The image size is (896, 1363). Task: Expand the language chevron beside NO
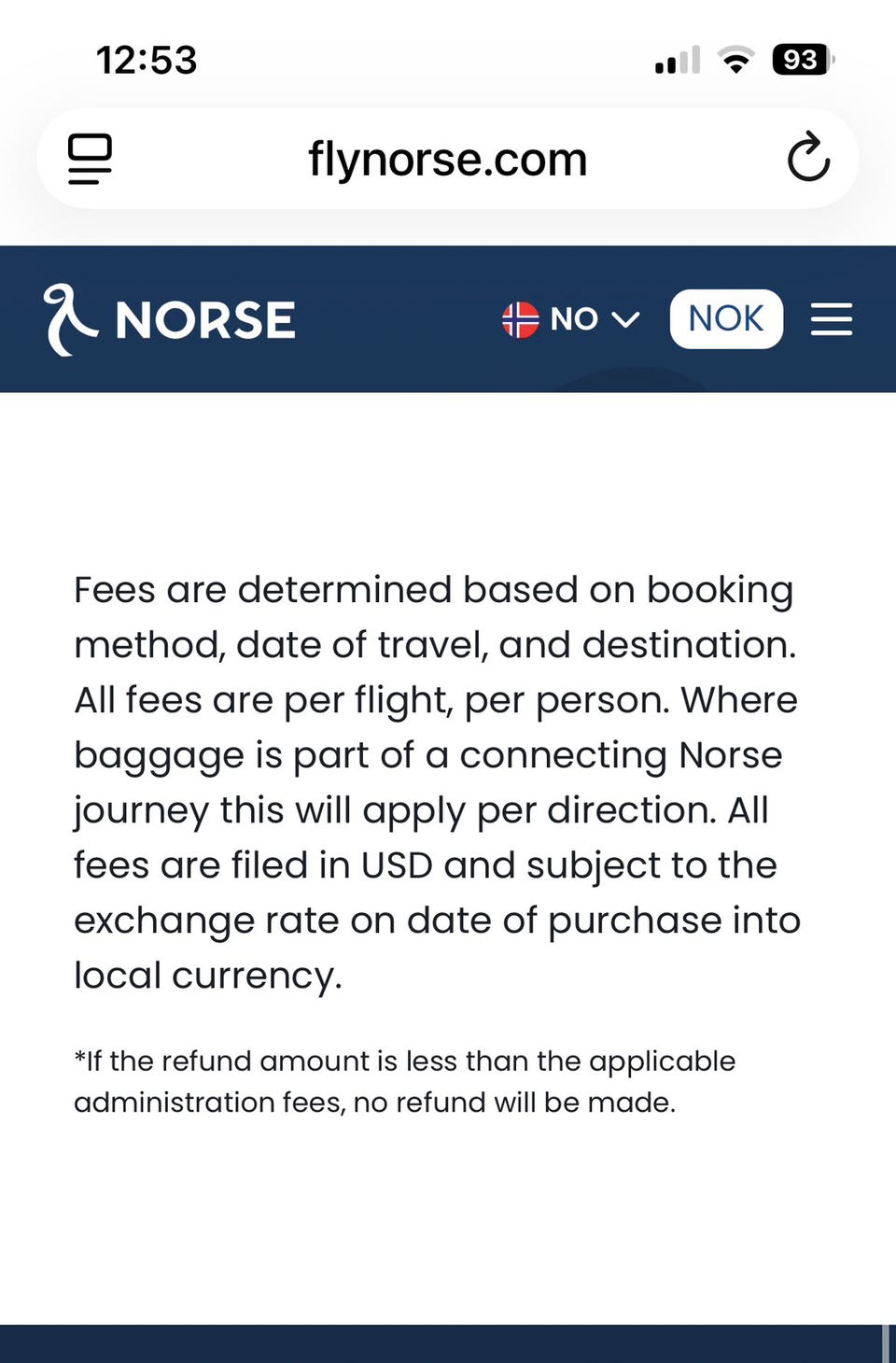click(625, 319)
